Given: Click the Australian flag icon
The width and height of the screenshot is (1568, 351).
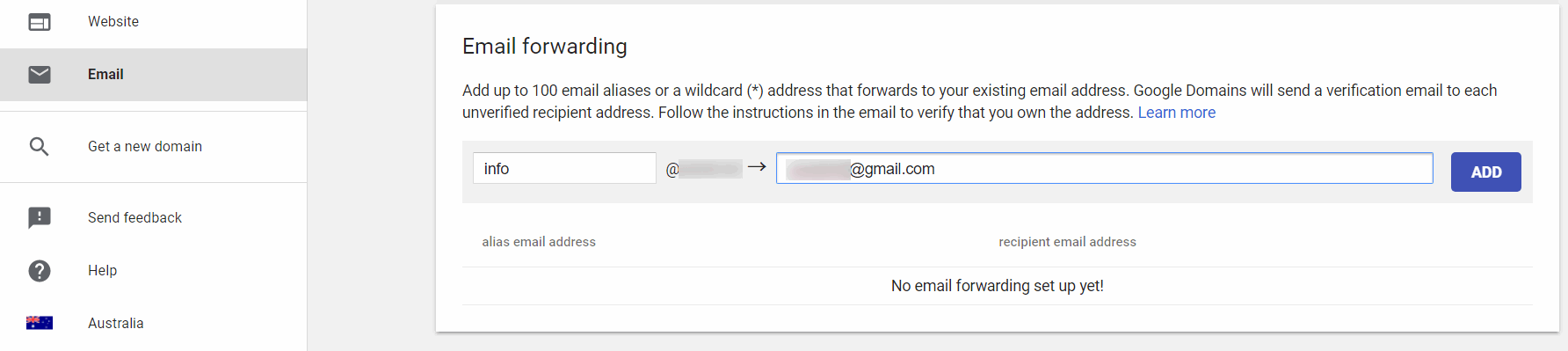Looking at the screenshot, I should click(40, 323).
